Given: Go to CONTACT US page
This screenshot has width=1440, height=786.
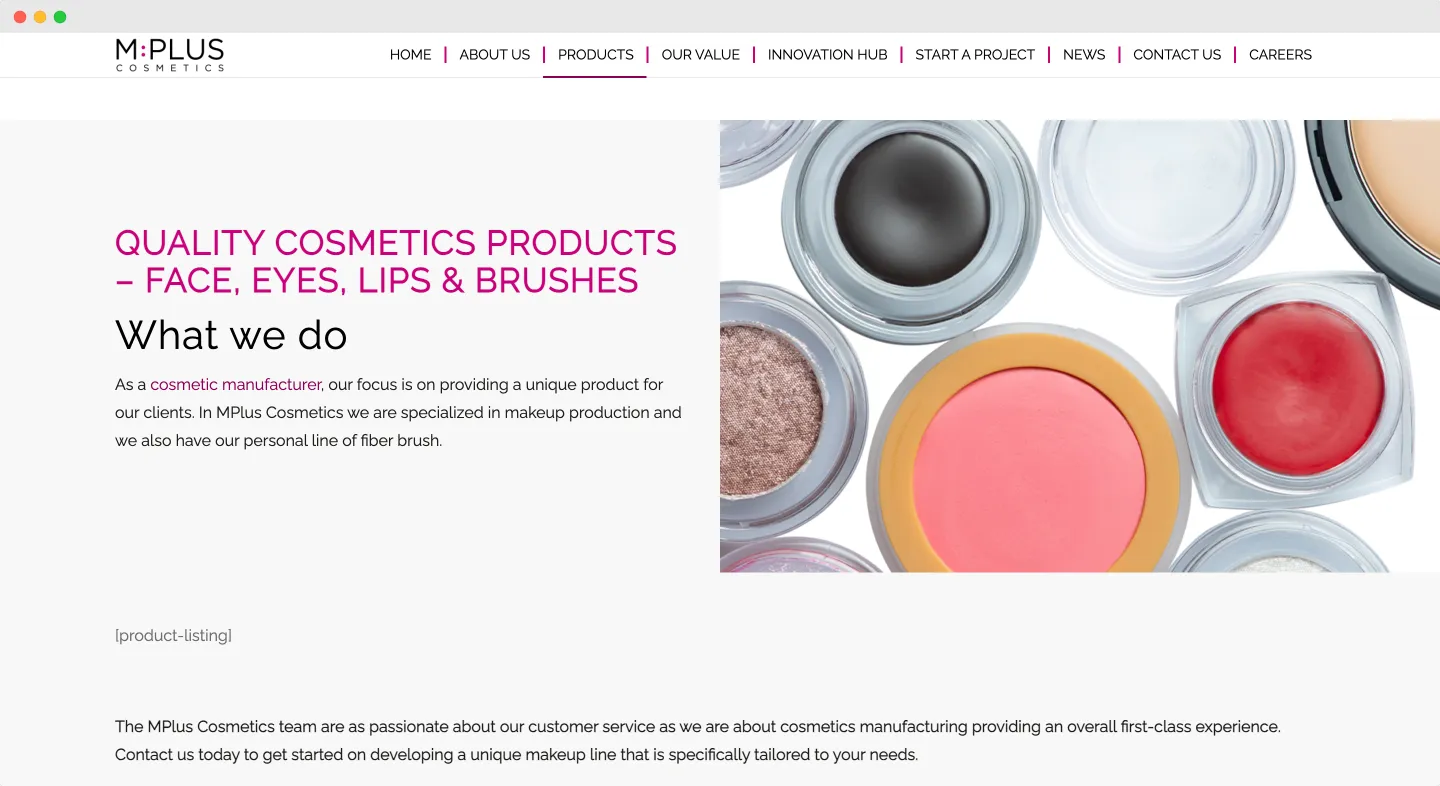Looking at the screenshot, I should [1177, 55].
